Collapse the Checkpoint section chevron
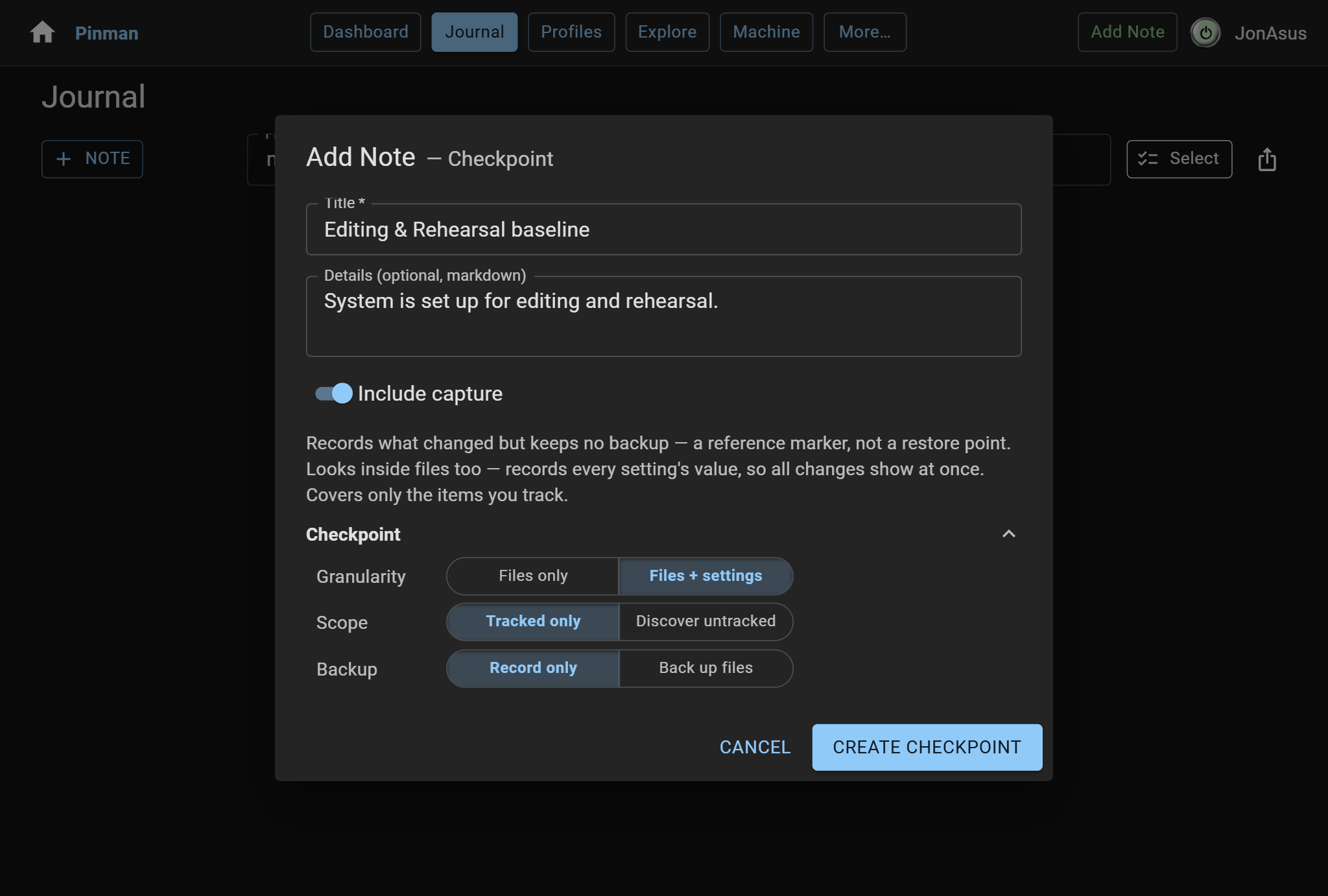 (1009, 534)
